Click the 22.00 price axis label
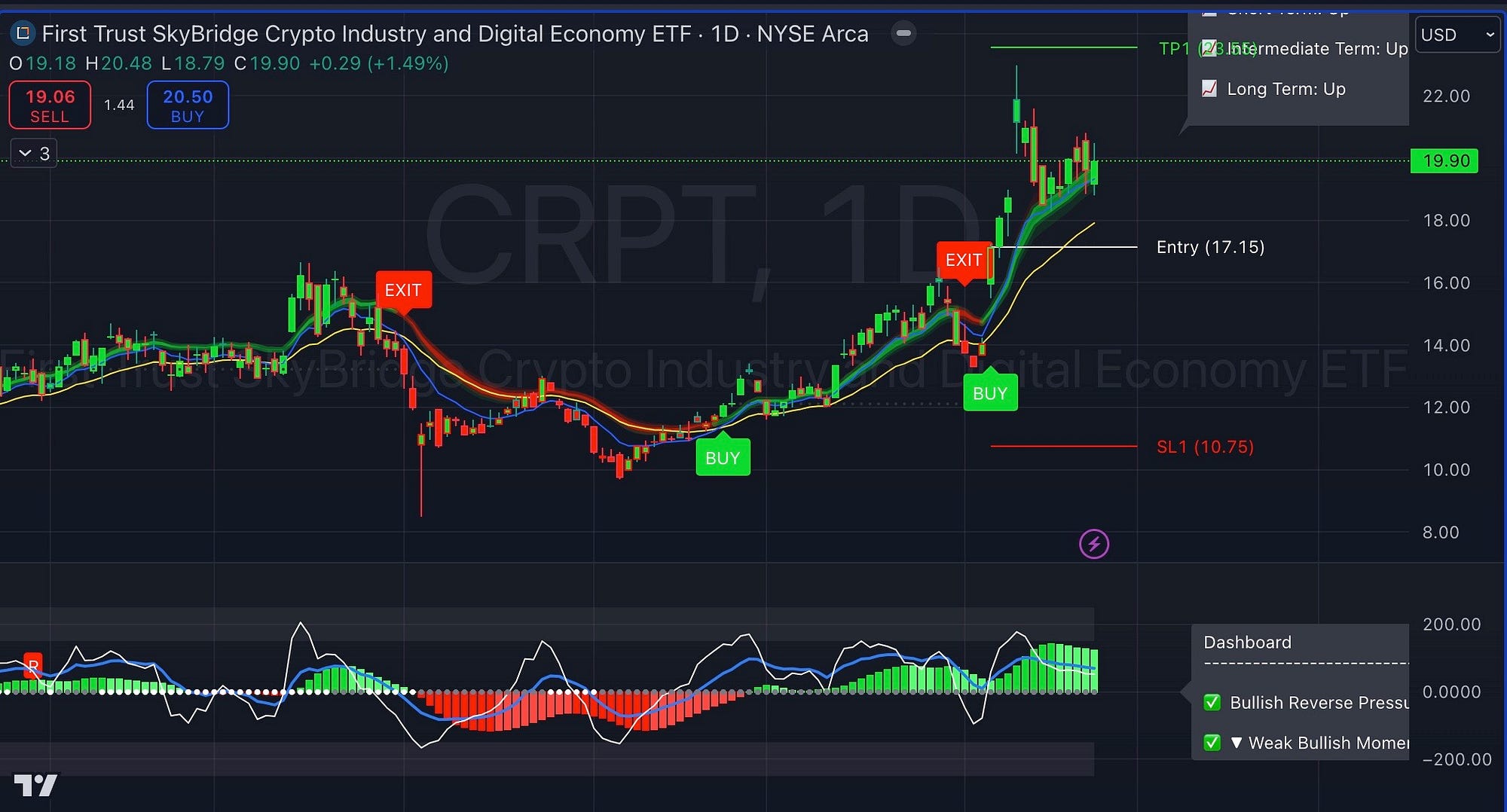The height and width of the screenshot is (812, 1507). (1446, 96)
